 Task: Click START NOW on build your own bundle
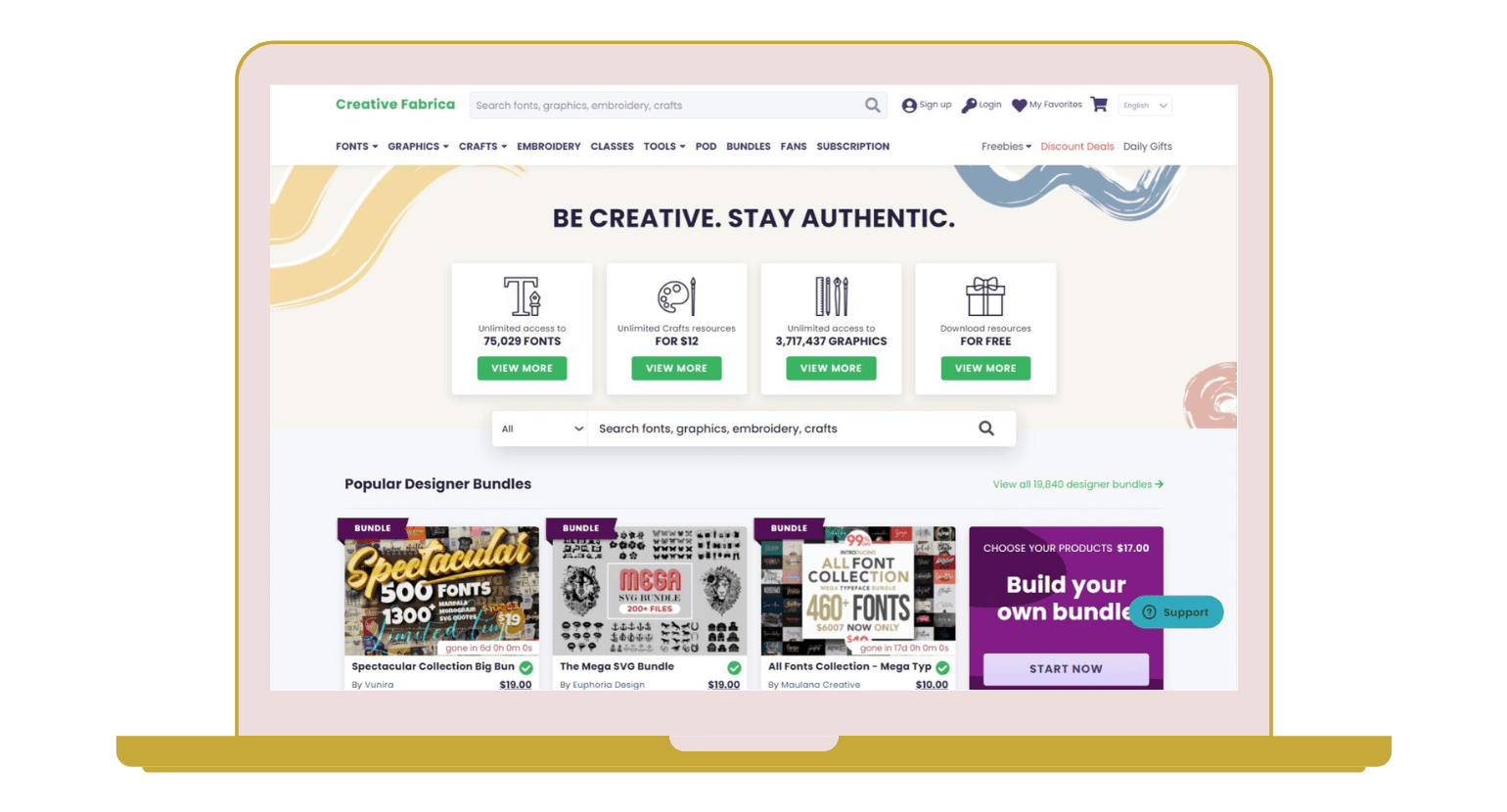(x=1066, y=669)
